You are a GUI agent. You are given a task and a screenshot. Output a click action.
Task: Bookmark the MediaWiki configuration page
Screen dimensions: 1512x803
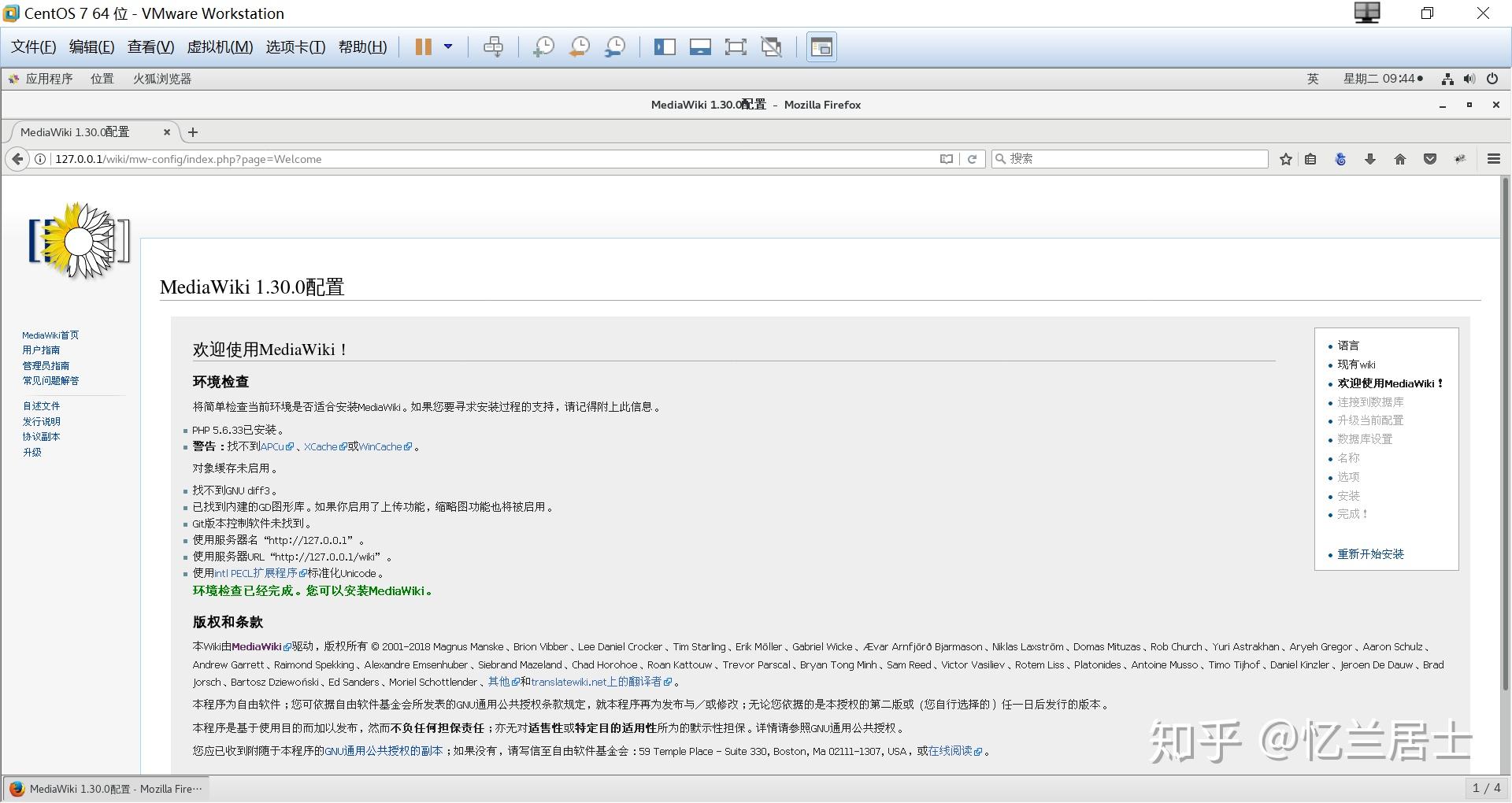pos(1285,158)
